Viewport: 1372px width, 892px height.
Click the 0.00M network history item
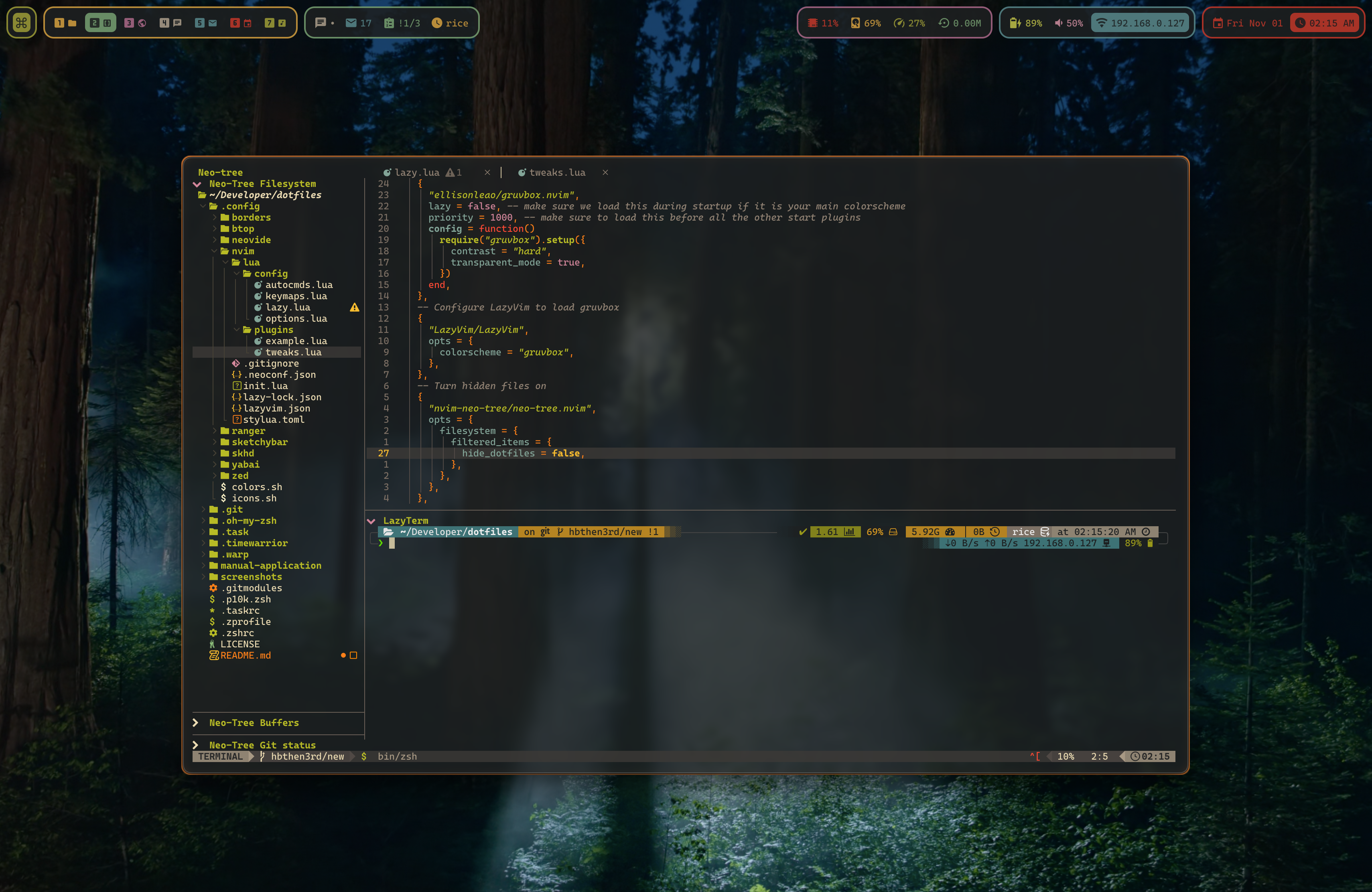pyautogui.click(x=959, y=23)
